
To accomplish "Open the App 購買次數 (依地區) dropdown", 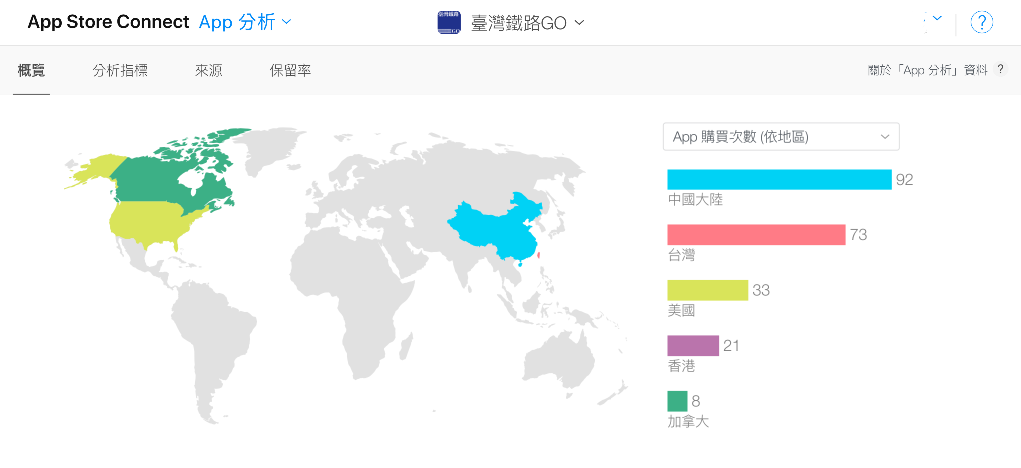I will (781, 137).
